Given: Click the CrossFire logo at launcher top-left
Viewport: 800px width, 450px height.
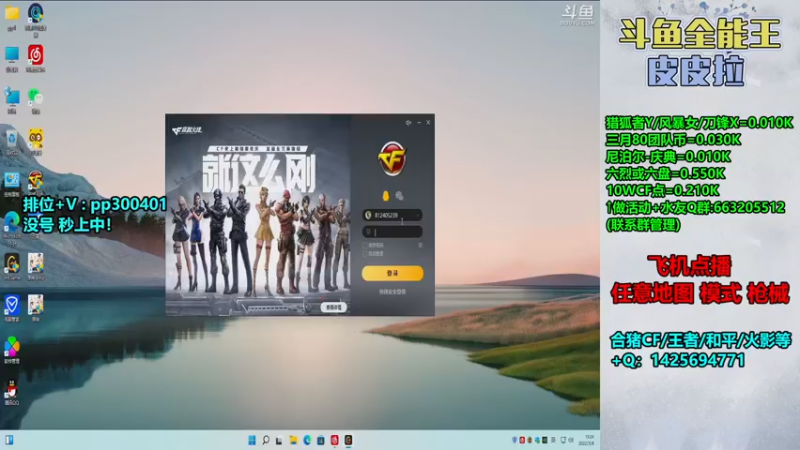Looking at the screenshot, I should [x=187, y=130].
